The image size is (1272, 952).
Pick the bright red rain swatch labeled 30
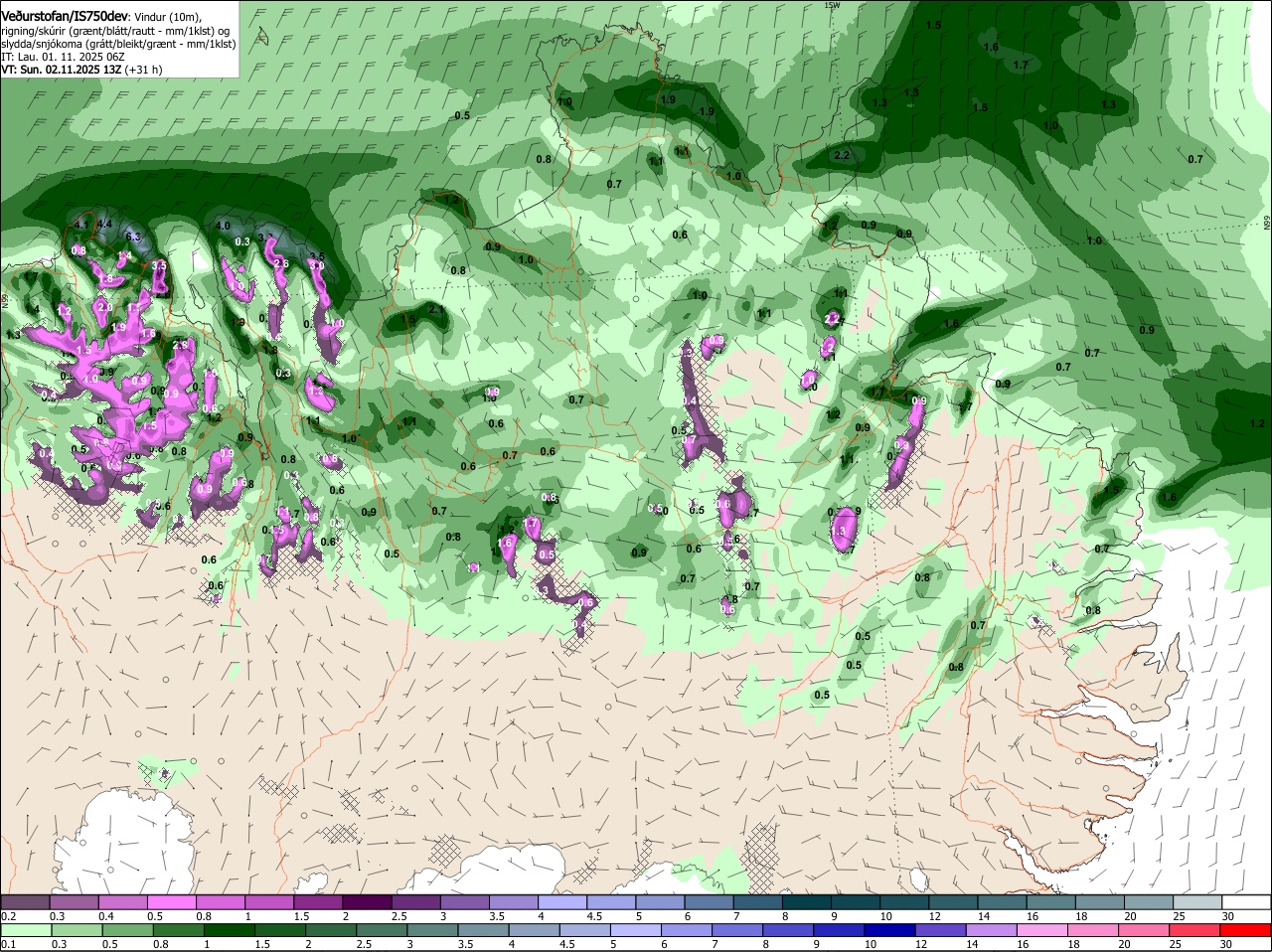point(1246,930)
